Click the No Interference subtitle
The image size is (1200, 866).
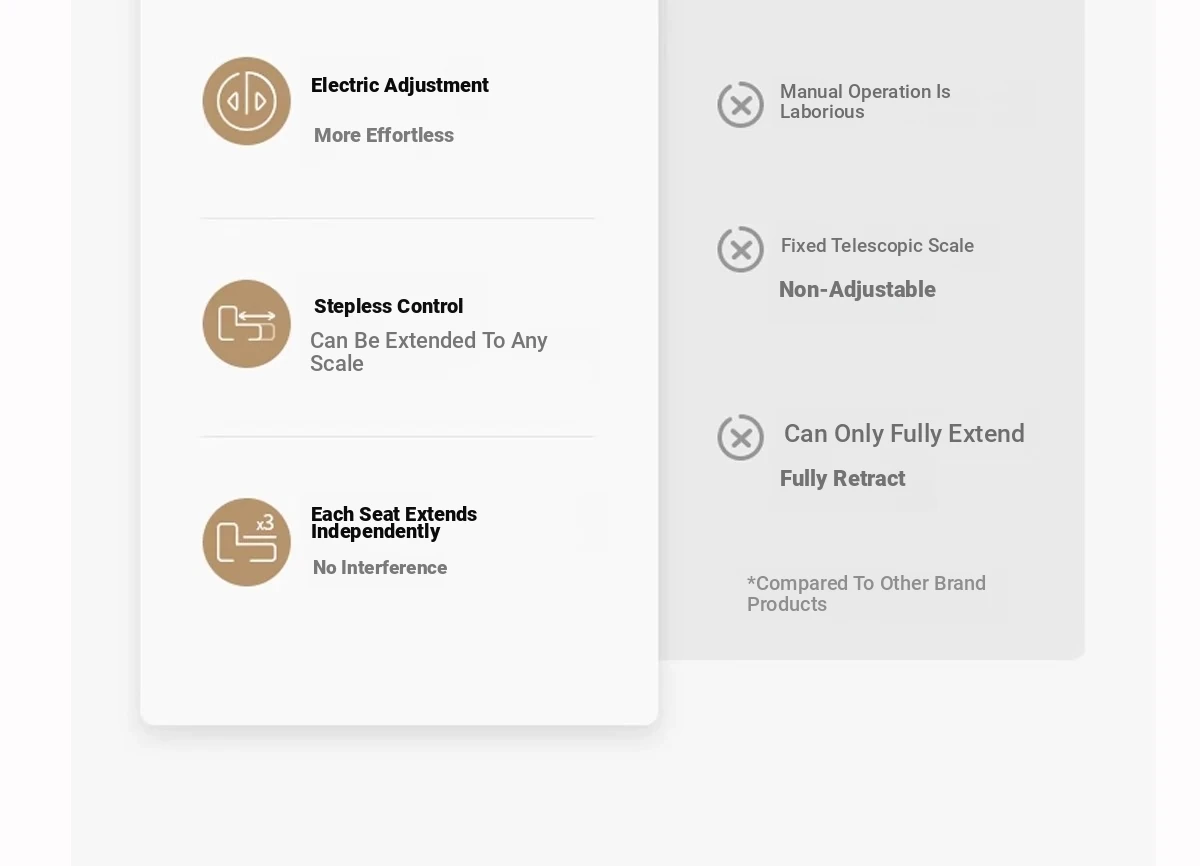pos(380,568)
